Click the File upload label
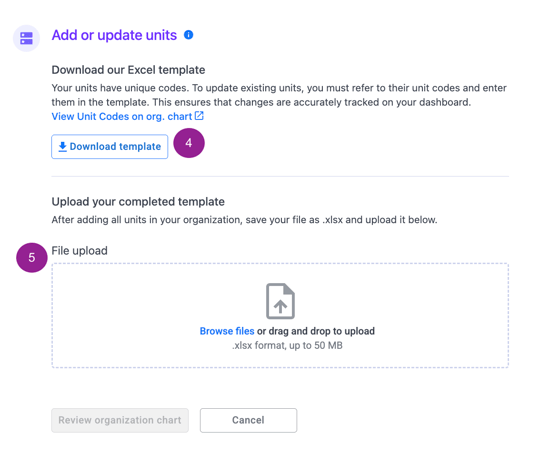The image size is (560, 453). [79, 250]
